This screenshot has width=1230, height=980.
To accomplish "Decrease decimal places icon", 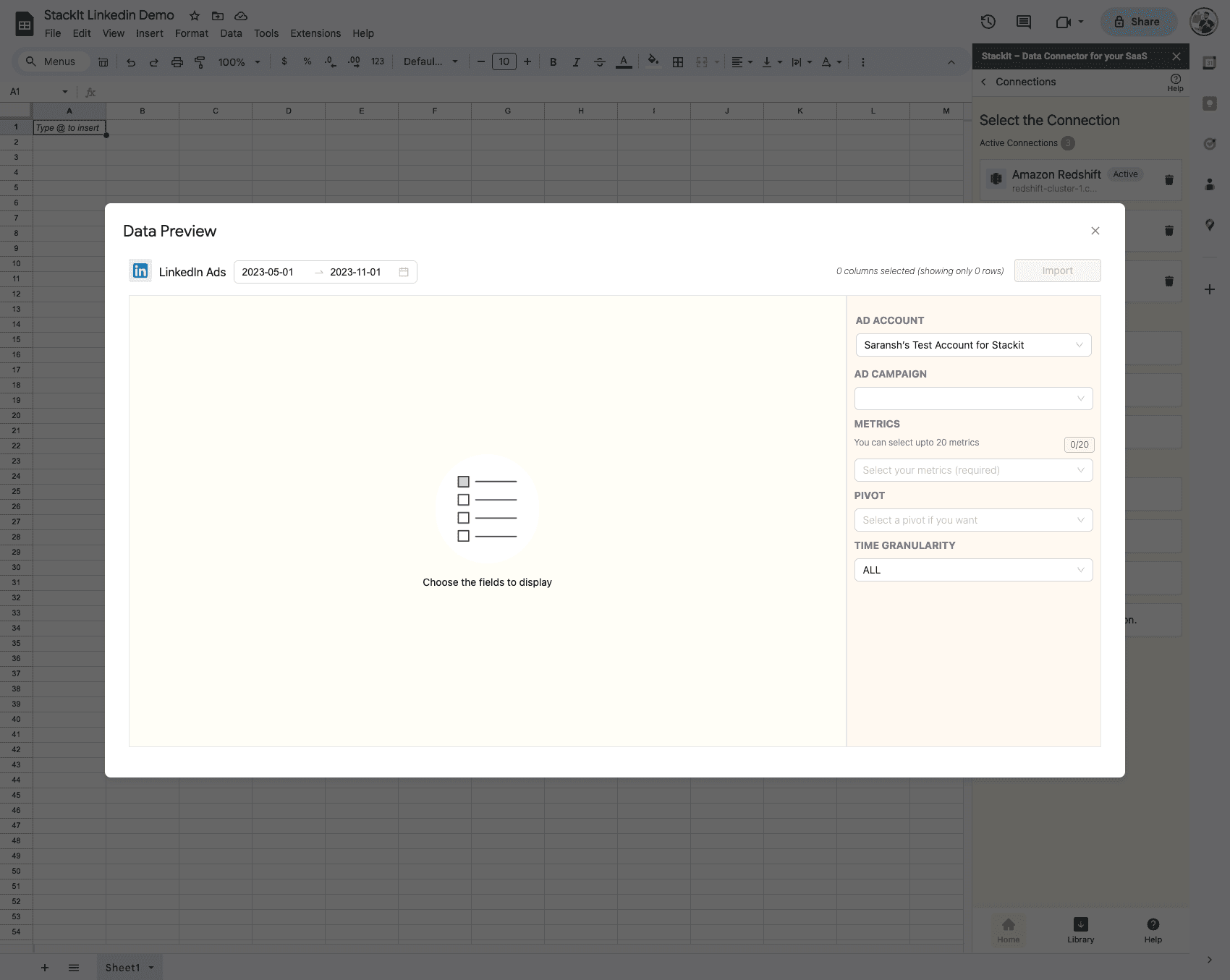I will [x=330, y=61].
